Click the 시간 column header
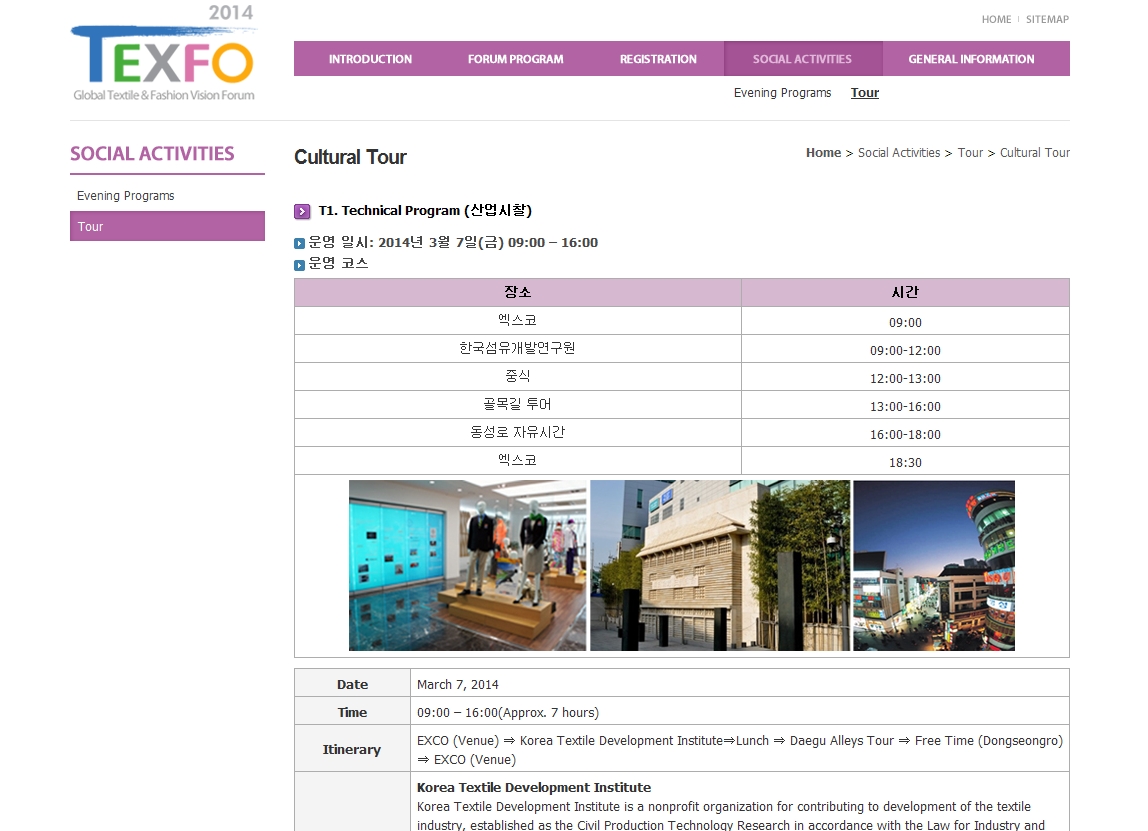Screen dimensions: 1148x831 click(x=905, y=292)
